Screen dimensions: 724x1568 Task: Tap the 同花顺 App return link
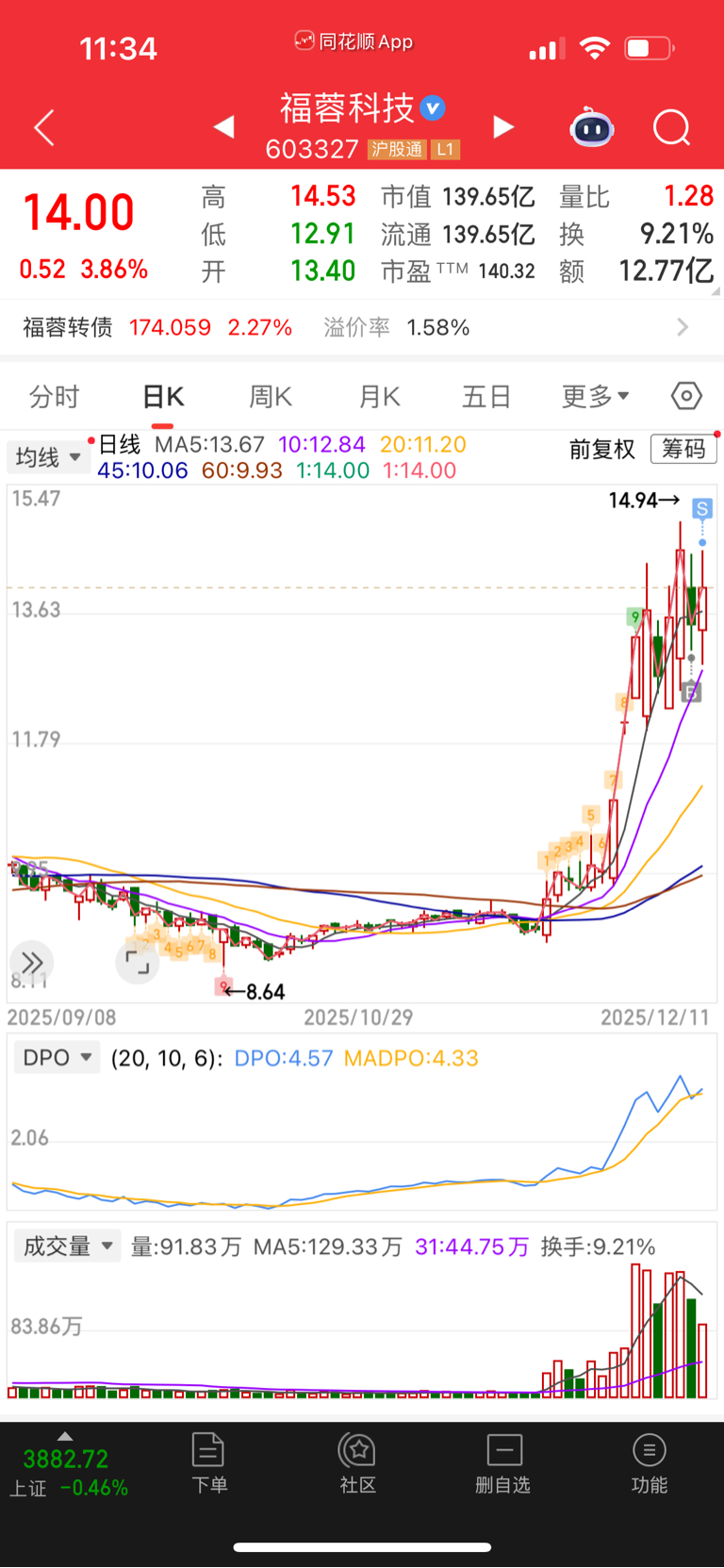click(354, 41)
